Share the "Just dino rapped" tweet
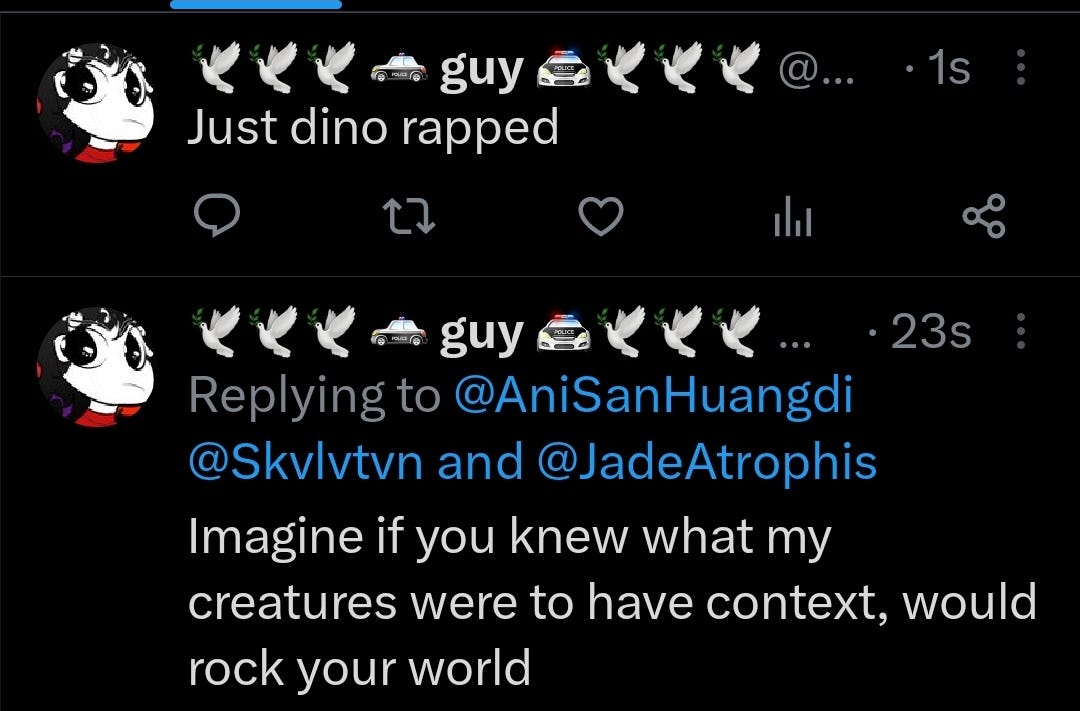This screenshot has height=711, width=1080. [984, 216]
